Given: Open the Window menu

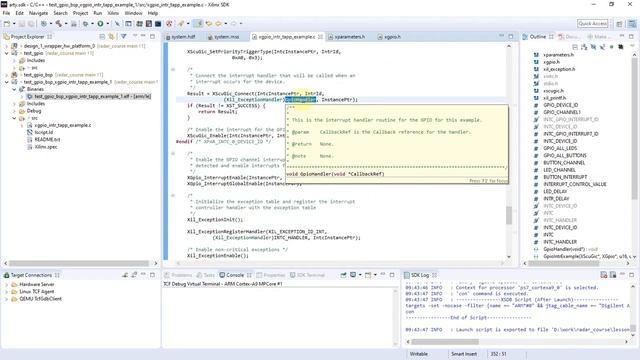Looking at the screenshot, I should point(133,13).
